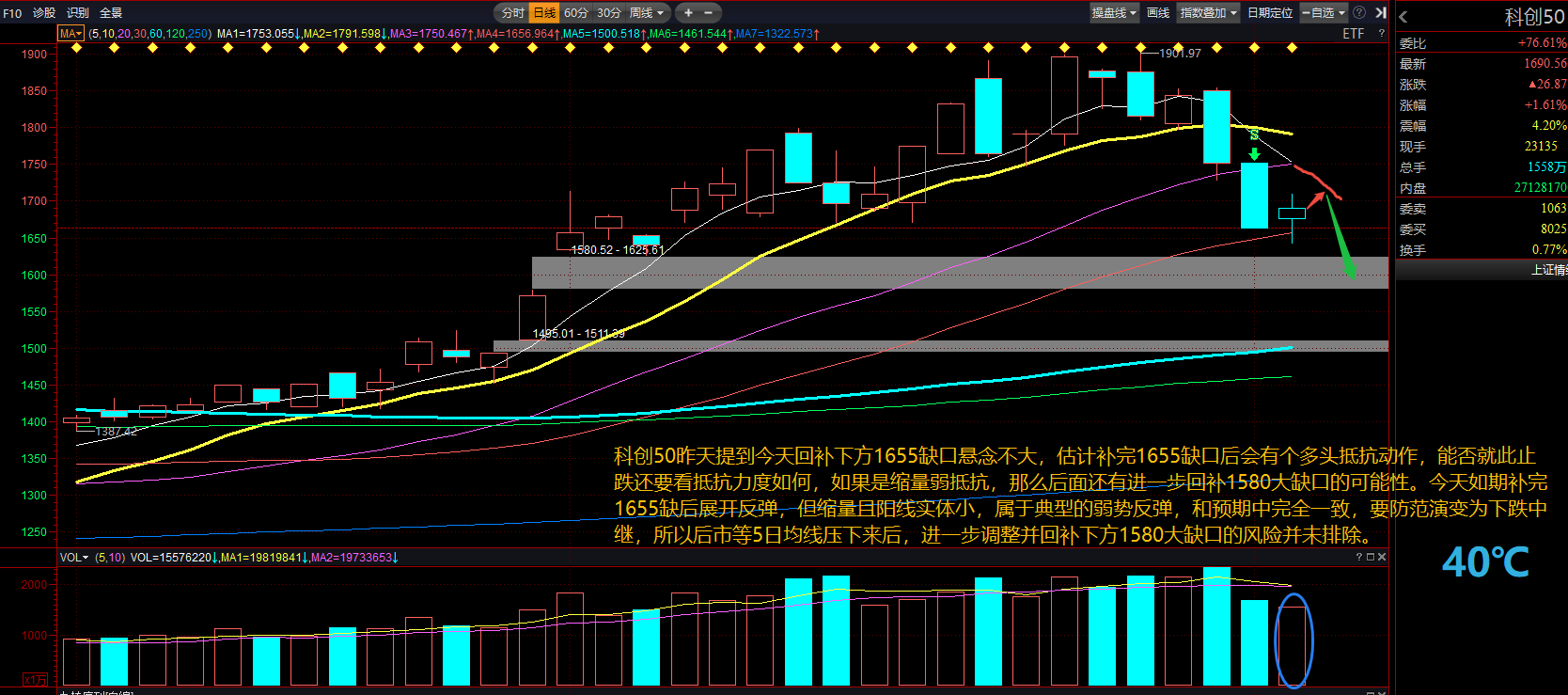Click the volume panel help icon
1568x695 pixels.
pyautogui.click(x=1358, y=558)
